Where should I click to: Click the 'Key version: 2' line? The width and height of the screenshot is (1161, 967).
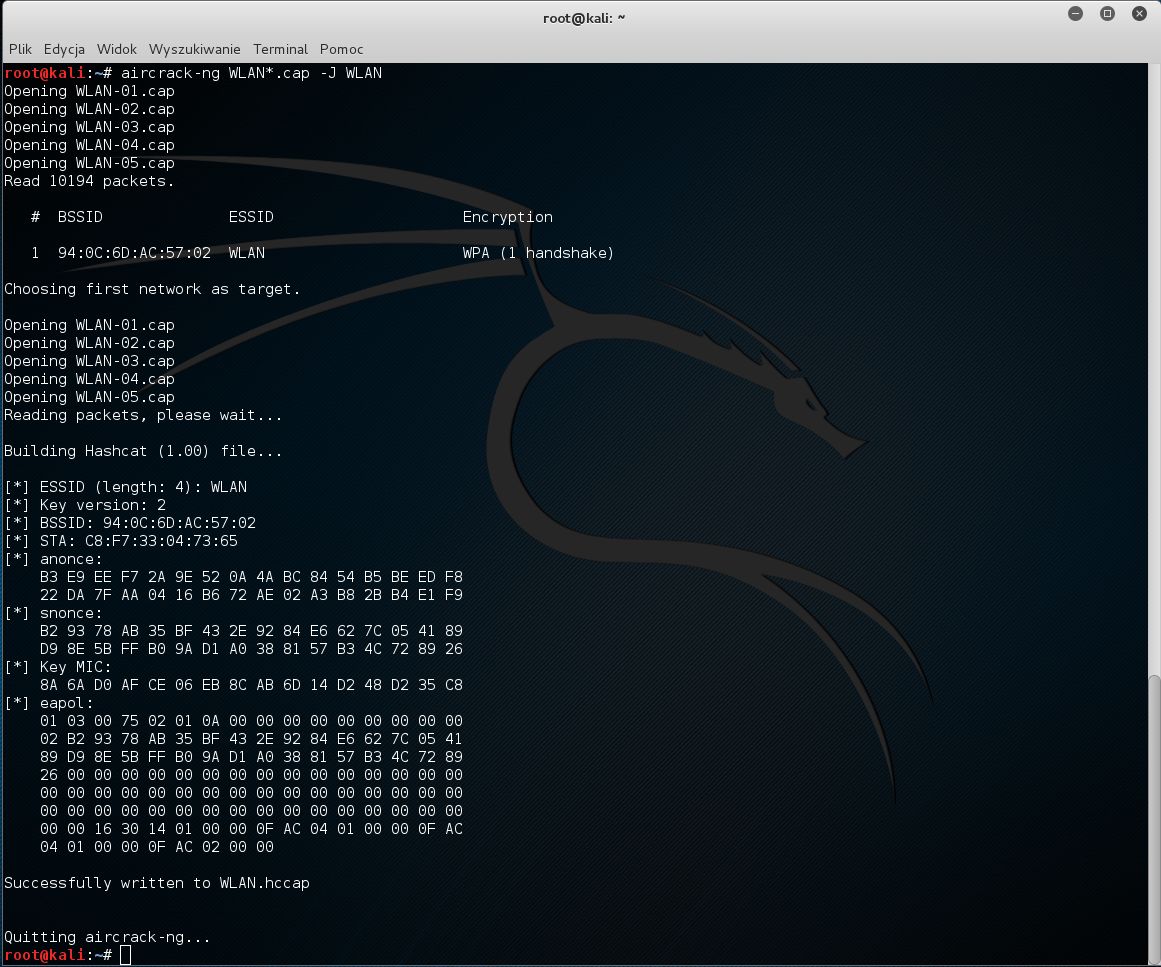pos(85,505)
